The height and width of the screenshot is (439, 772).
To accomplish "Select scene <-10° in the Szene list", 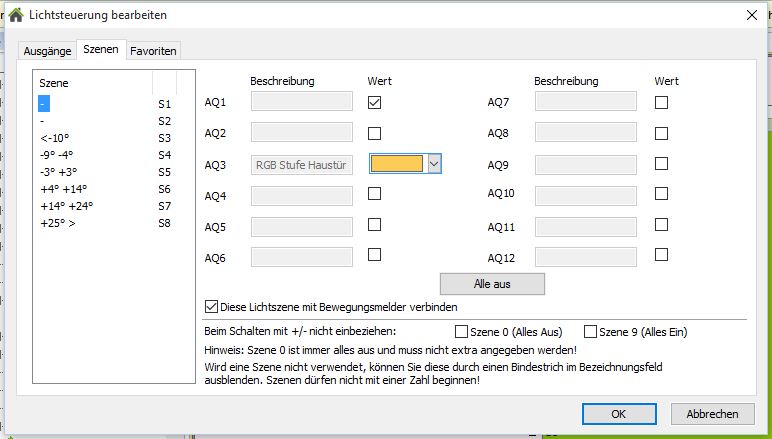I will pos(55,138).
